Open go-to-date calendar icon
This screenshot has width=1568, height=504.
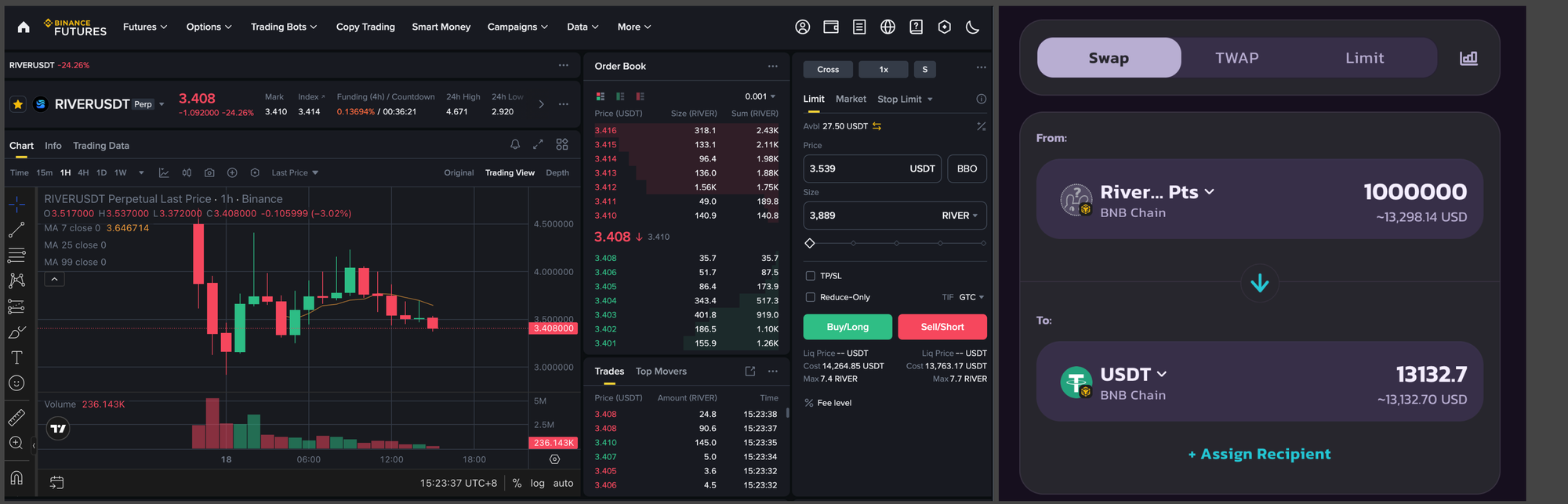tap(56, 483)
